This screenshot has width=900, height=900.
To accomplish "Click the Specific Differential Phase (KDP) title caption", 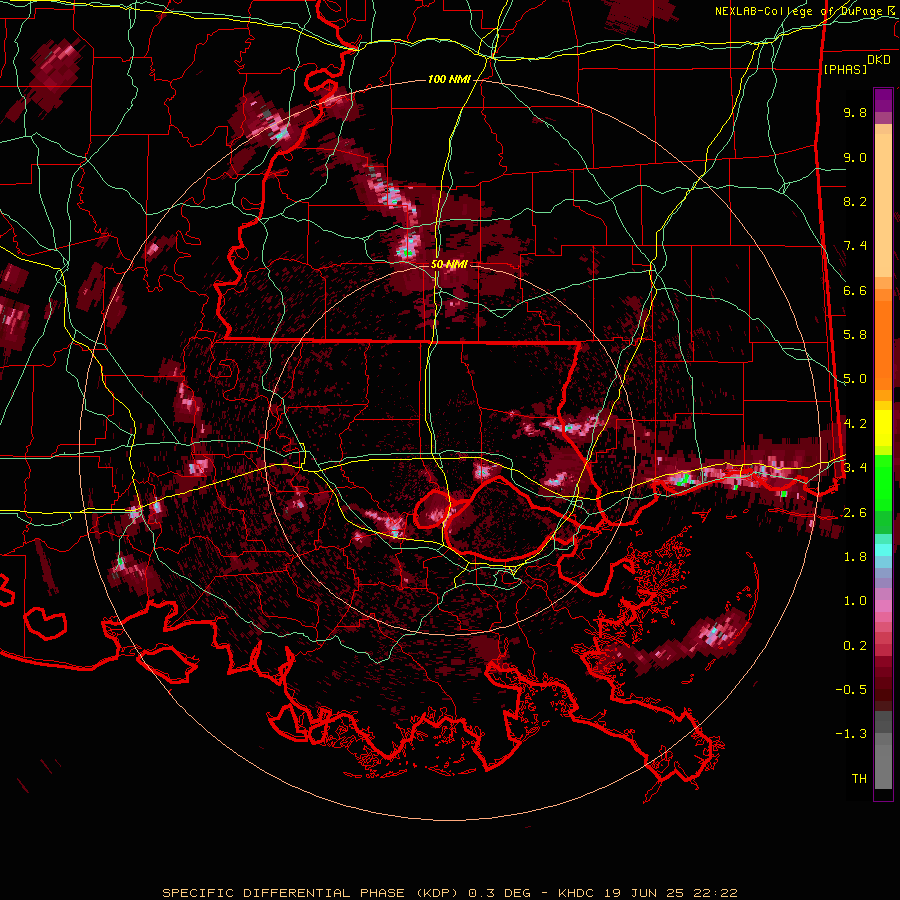I will 312,893.
